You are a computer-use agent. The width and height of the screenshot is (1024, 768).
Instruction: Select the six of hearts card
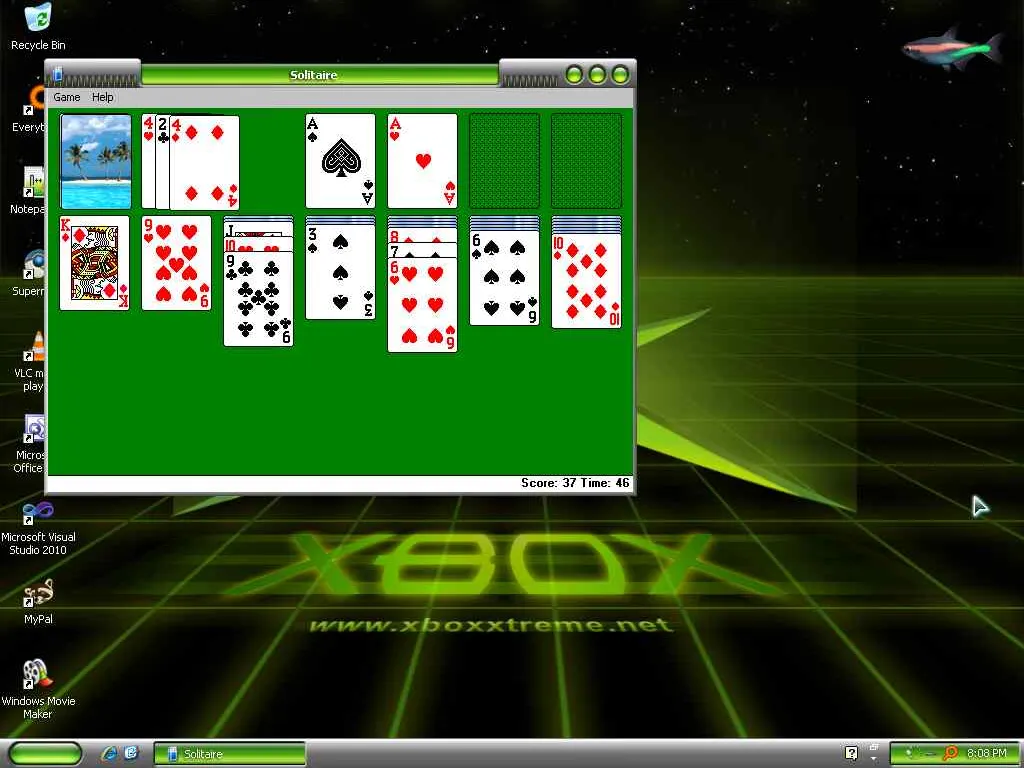click(423, 305)
